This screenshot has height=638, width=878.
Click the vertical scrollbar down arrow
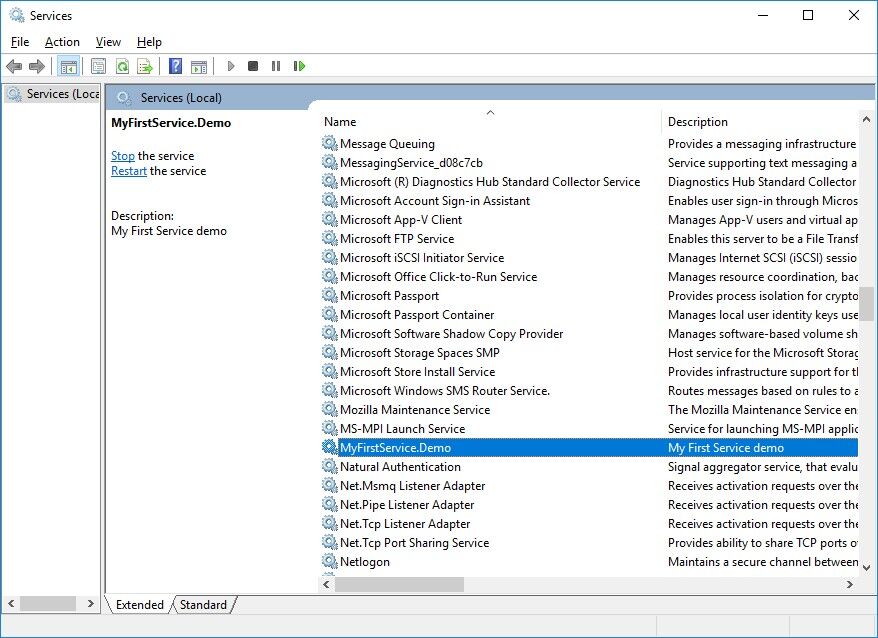click(867, 566)
